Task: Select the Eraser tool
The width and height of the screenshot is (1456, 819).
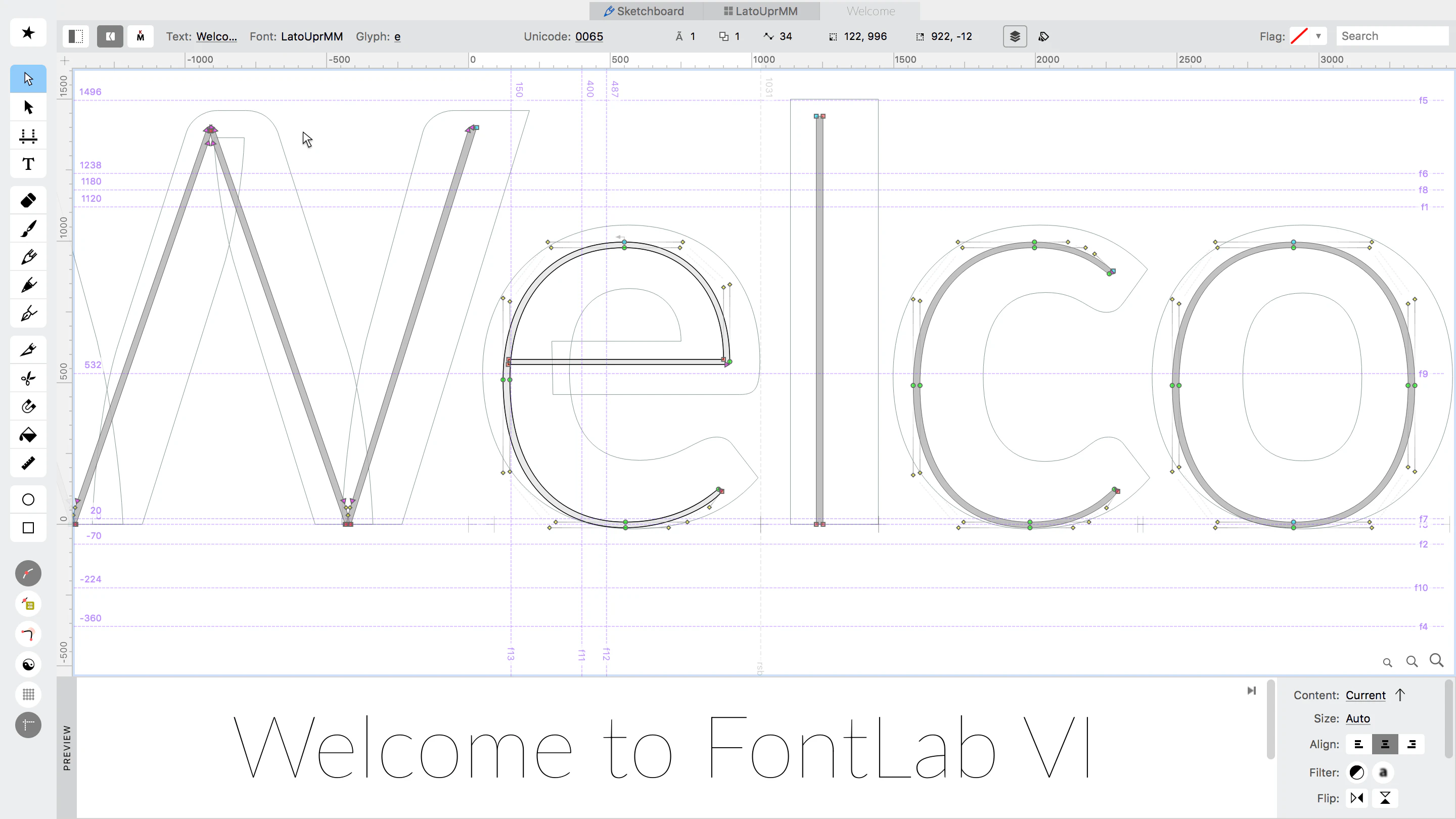Action: [x=28, y=201]
